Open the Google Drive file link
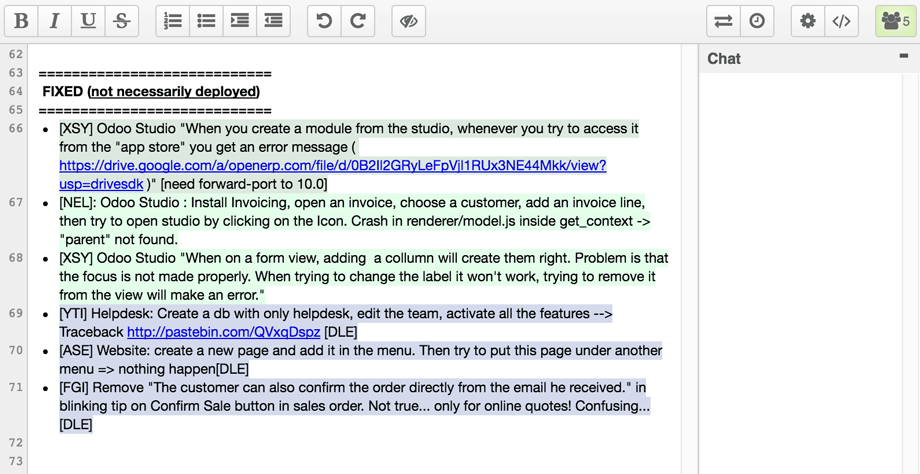 333,165
